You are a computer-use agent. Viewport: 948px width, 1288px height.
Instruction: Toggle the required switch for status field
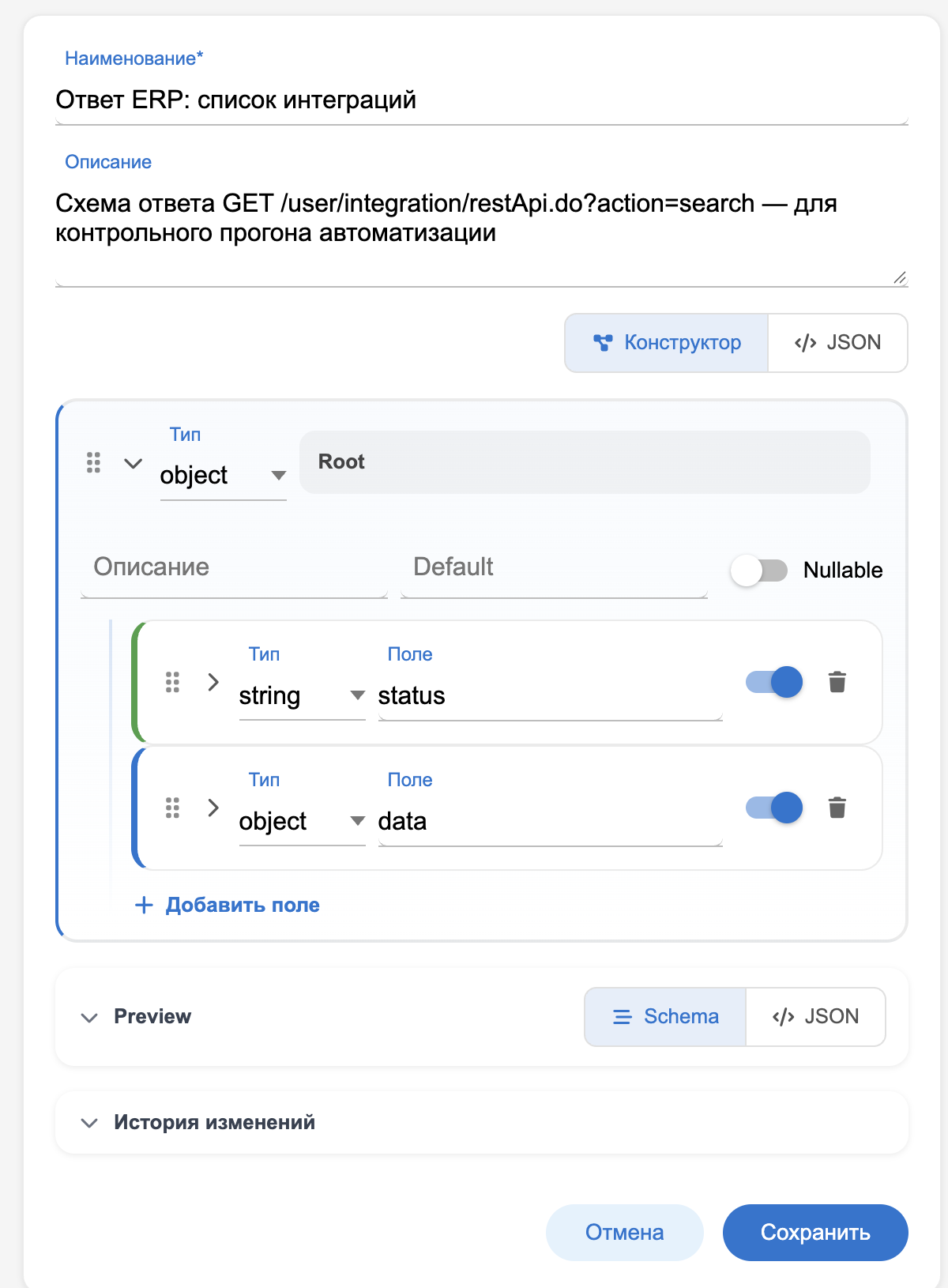tap(774, 682)
